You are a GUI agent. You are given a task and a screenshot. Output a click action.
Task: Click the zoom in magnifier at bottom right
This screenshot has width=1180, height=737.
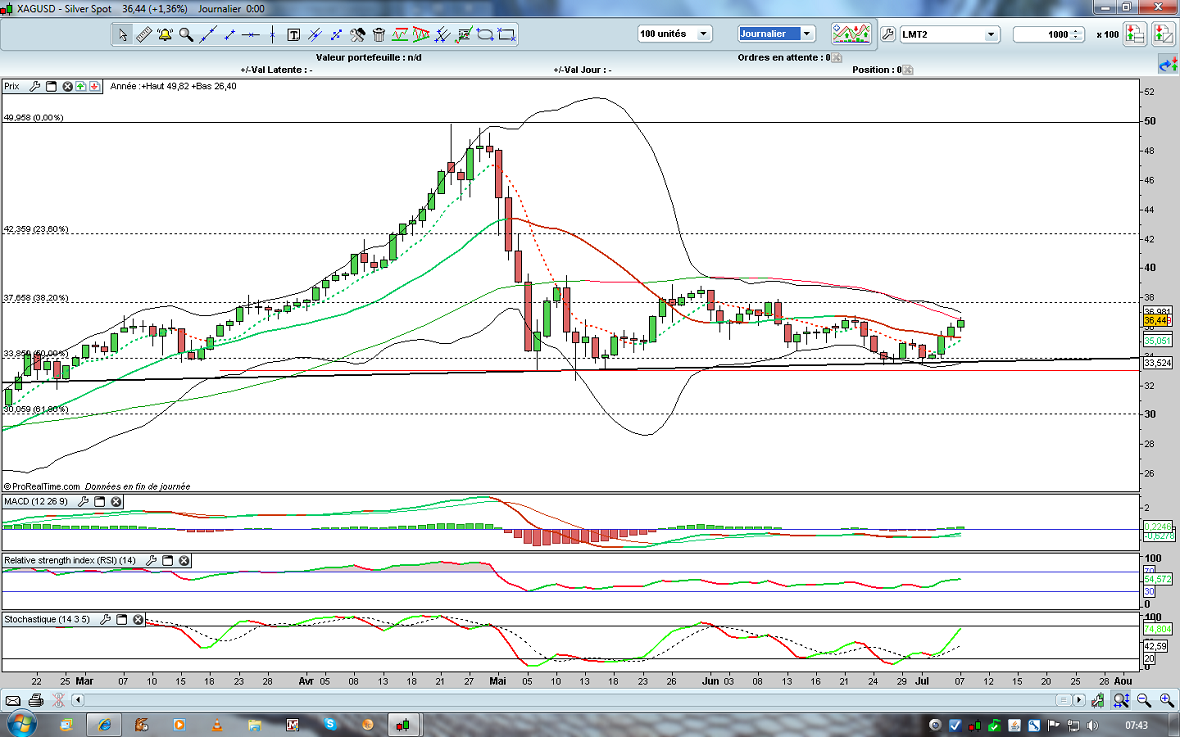click(x=1166, y=700)
